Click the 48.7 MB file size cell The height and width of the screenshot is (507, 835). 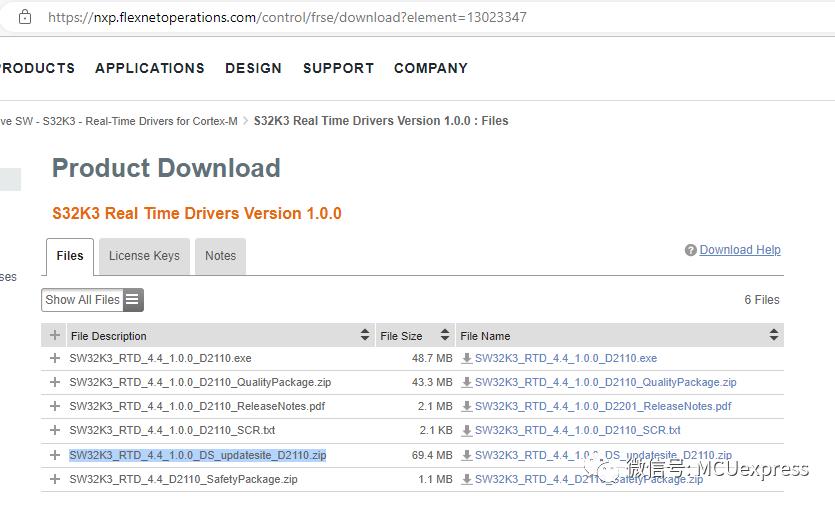[x=432, y=358]
